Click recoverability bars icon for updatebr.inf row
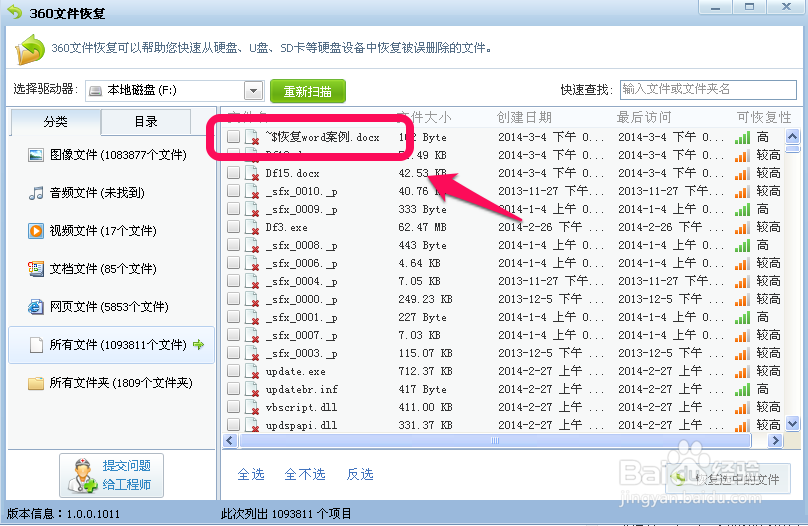The height and width of the screenshot is (526, 808). 742,390
